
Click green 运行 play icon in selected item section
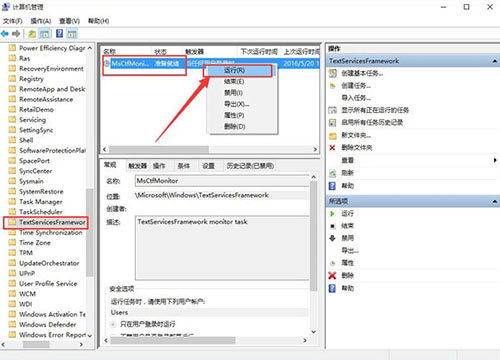[332, 213]
